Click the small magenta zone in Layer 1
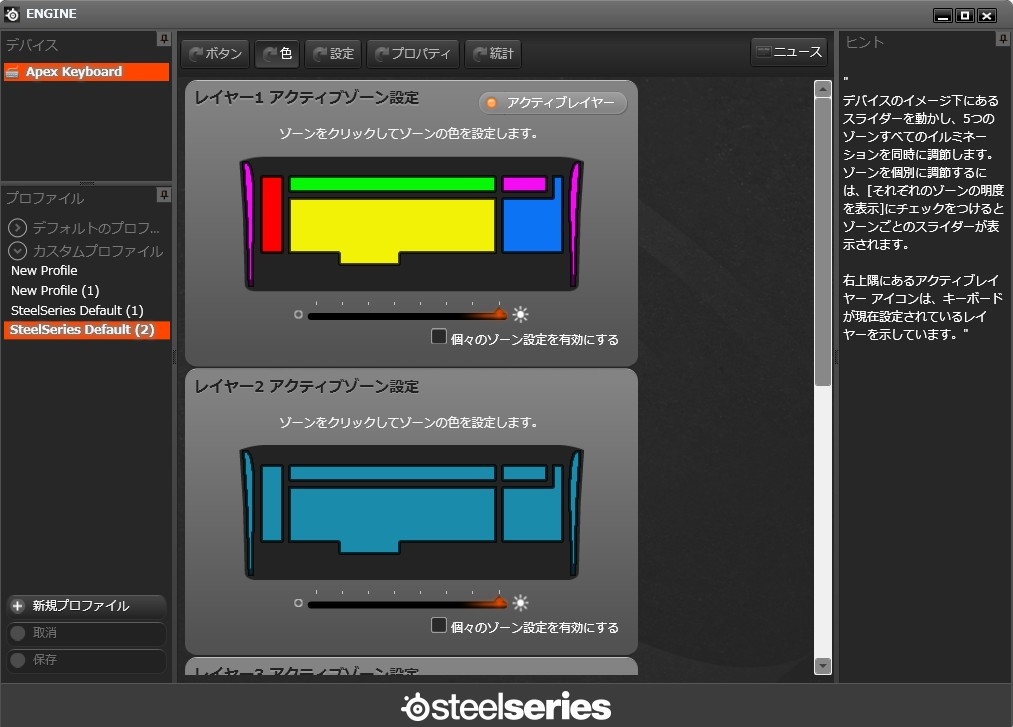 click(525, 184)
